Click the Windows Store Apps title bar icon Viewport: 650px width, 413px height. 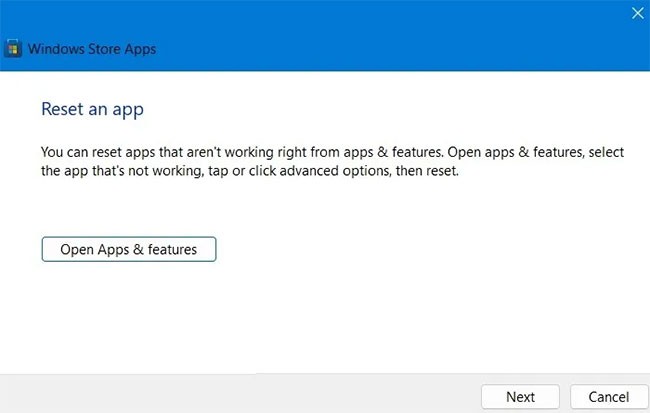pos(14,48)
